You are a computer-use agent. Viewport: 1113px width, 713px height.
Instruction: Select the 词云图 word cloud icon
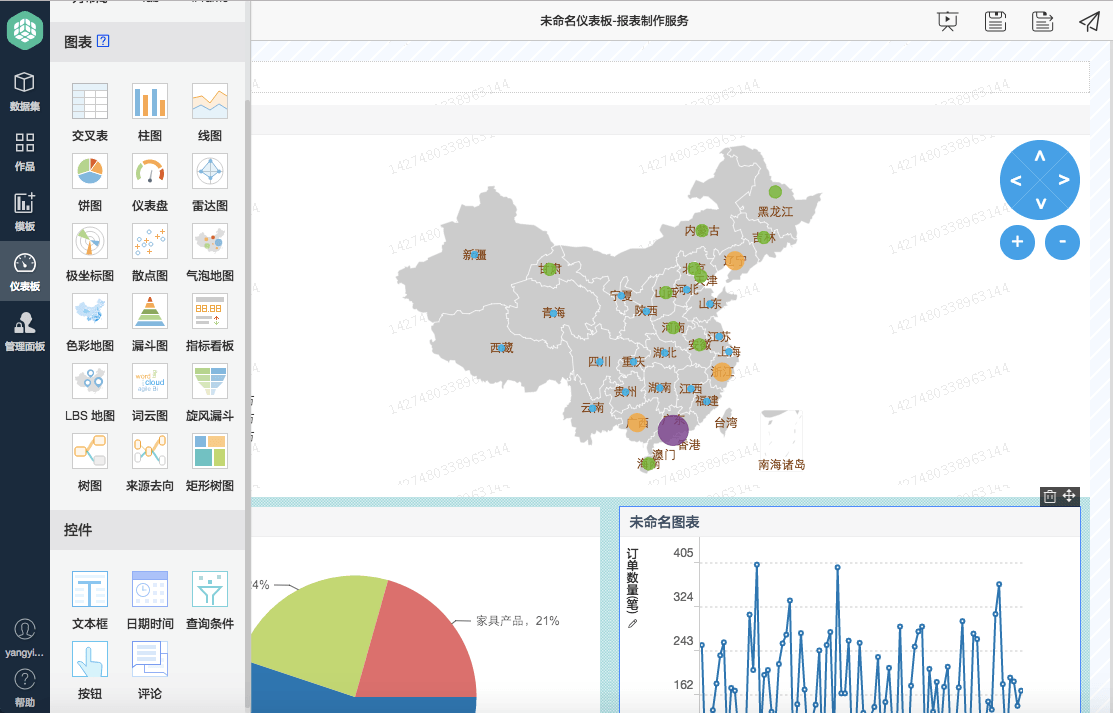(150, 381)
